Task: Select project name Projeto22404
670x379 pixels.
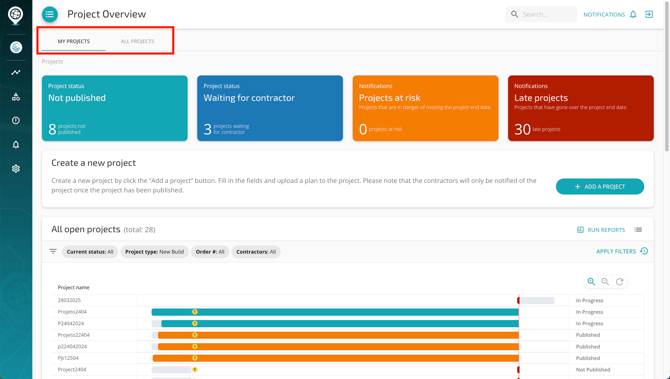Action: 73,335
